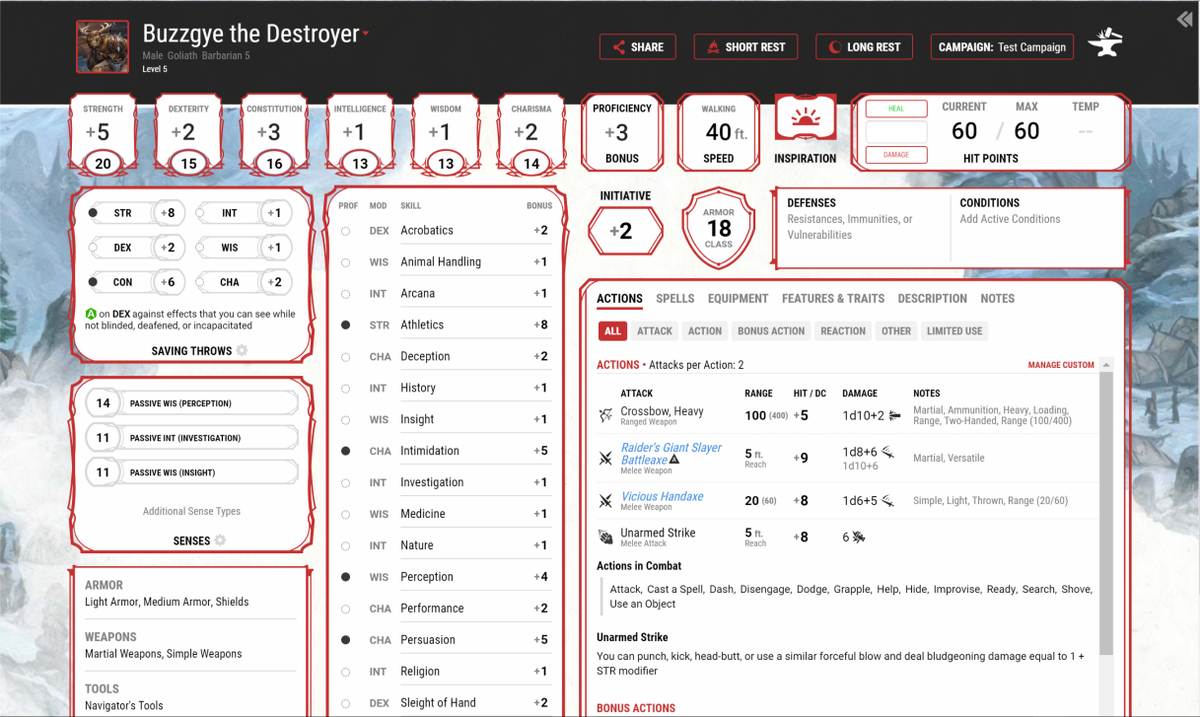1200x717 pixels.
Task: Click the crossbow piercing damage type icon
Action: 894,415
